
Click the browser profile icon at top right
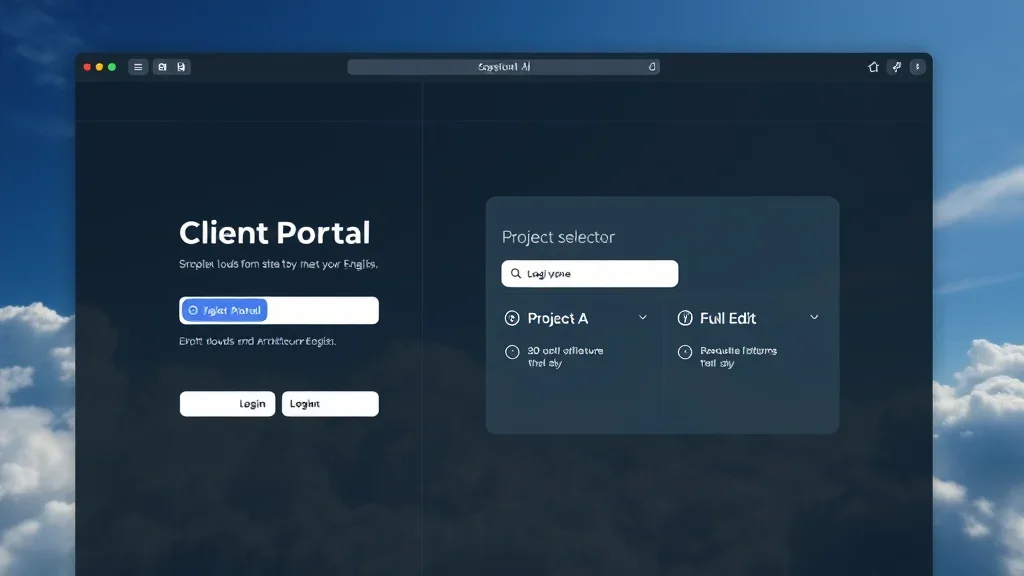(x=918, y=66)
